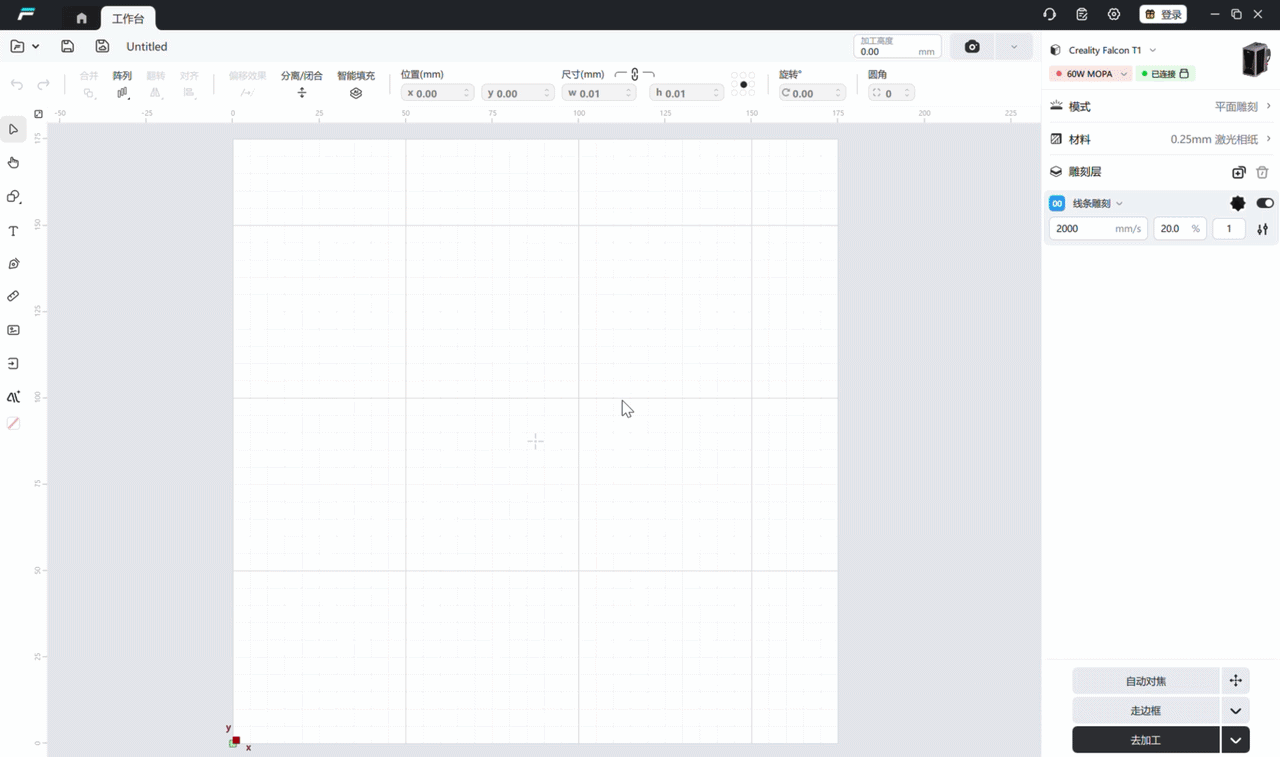The width and height of the screenshot is (1280, 757).
Task: Click the delete engraving layer trash icon
Action: coord(1262,172)
